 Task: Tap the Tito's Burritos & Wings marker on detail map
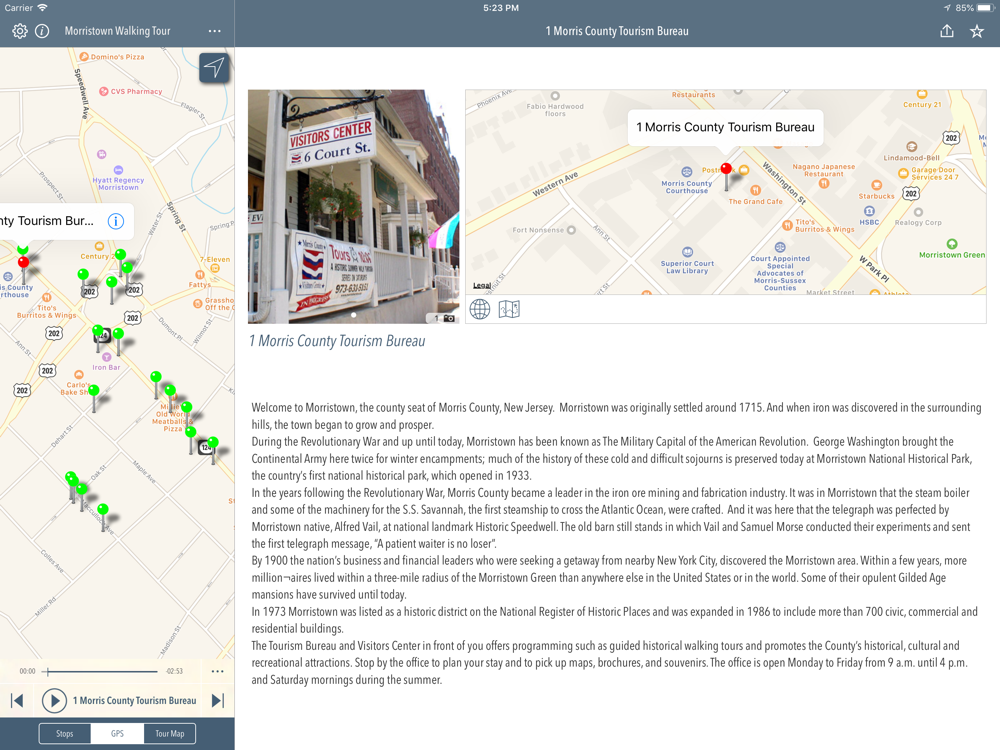pyautogui.click(x=788, y=225)
